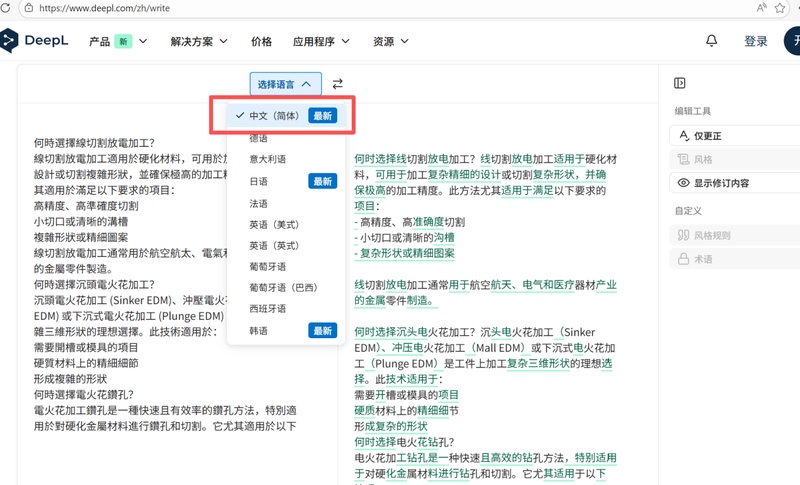Screen dimensions: 800x485
Task: Expand the 应用程序 apps menu
Action: click(x=321, y=41)
